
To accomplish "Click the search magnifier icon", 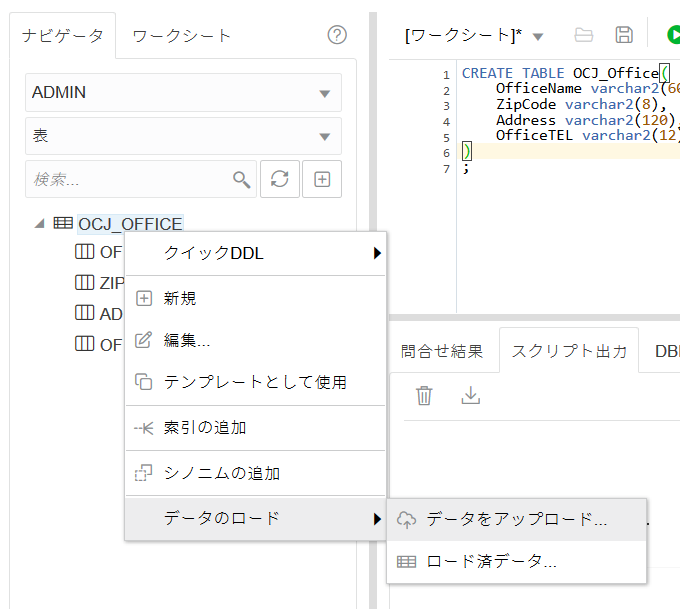I will pos(242,180).
